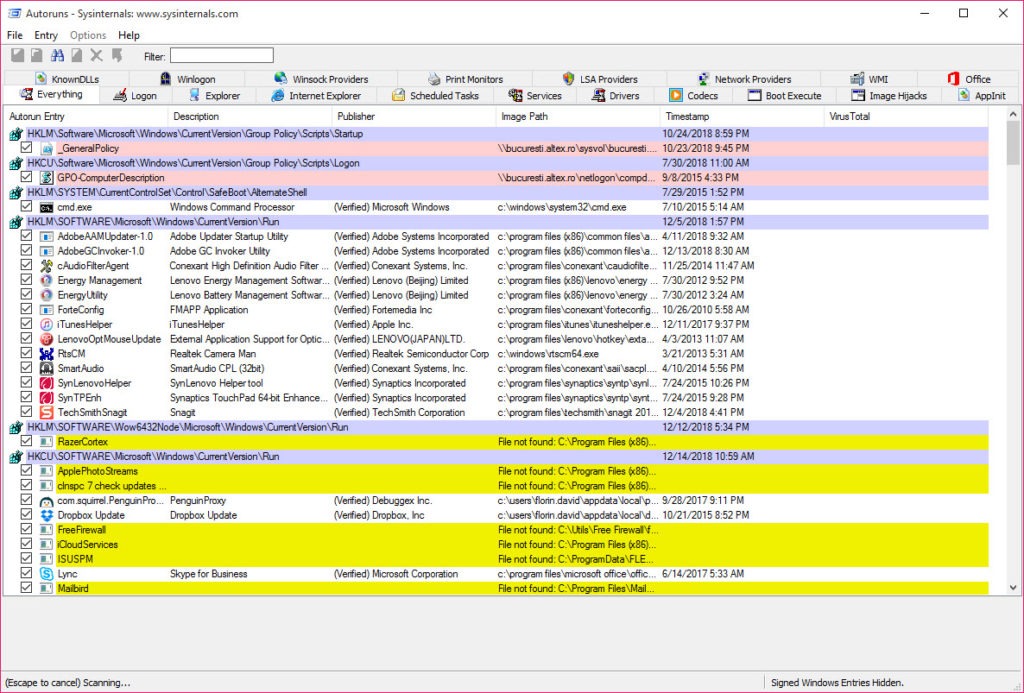The image size is (1024, 693).
Task: Click the TechSmithSnagit orange S icon
Action: [46, 412]
